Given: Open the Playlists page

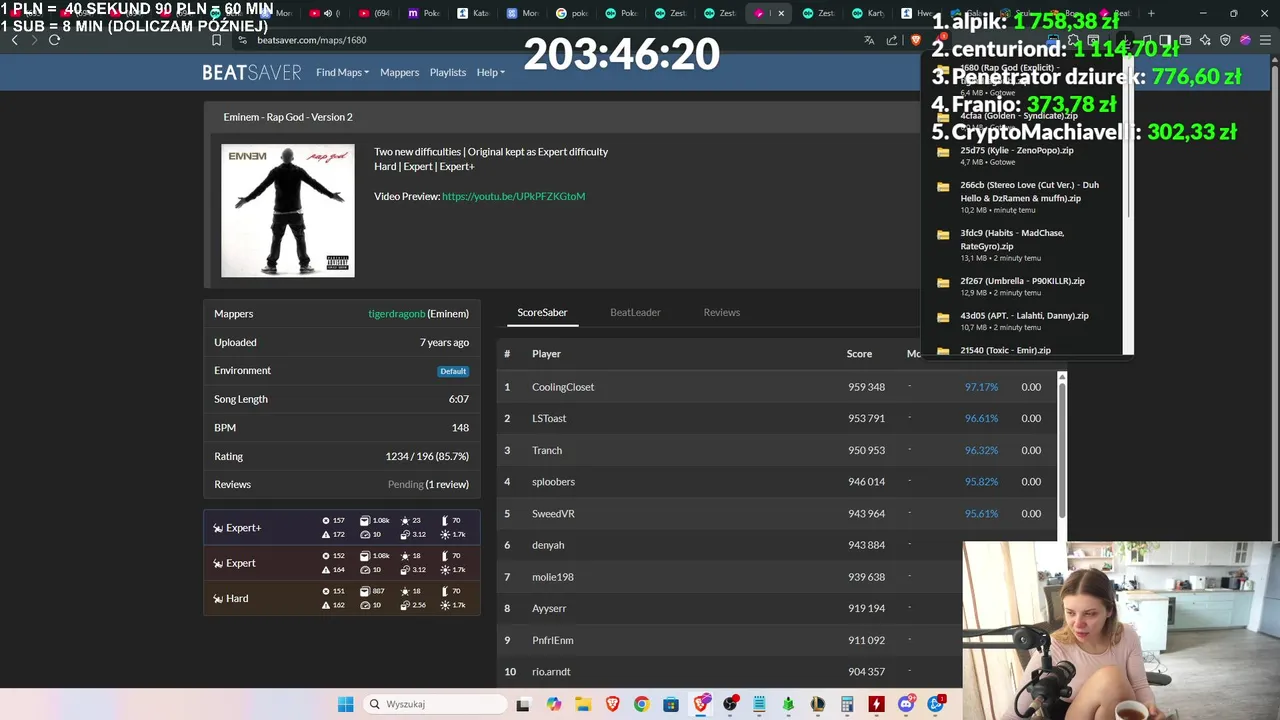Looking at the screenshot, I should click(x=448, y=72).
